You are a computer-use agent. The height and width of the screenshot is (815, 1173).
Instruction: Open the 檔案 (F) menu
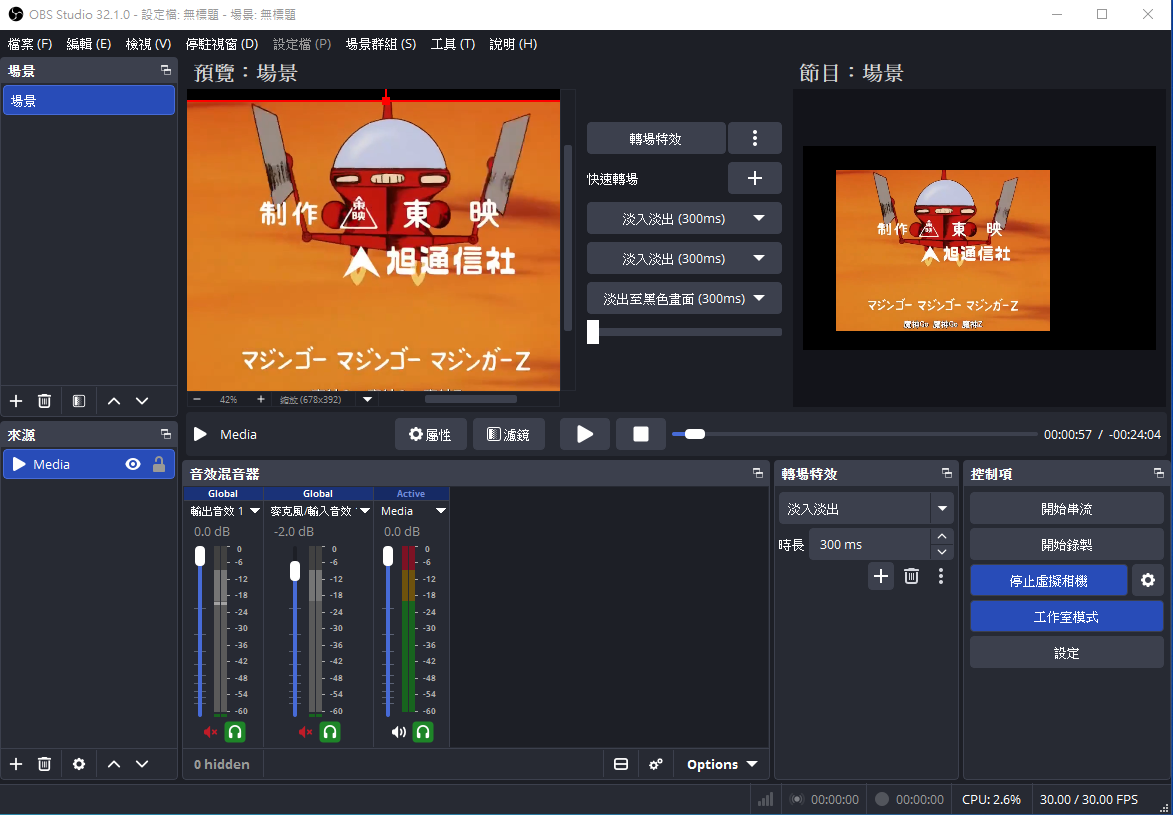tap(30, 44)
